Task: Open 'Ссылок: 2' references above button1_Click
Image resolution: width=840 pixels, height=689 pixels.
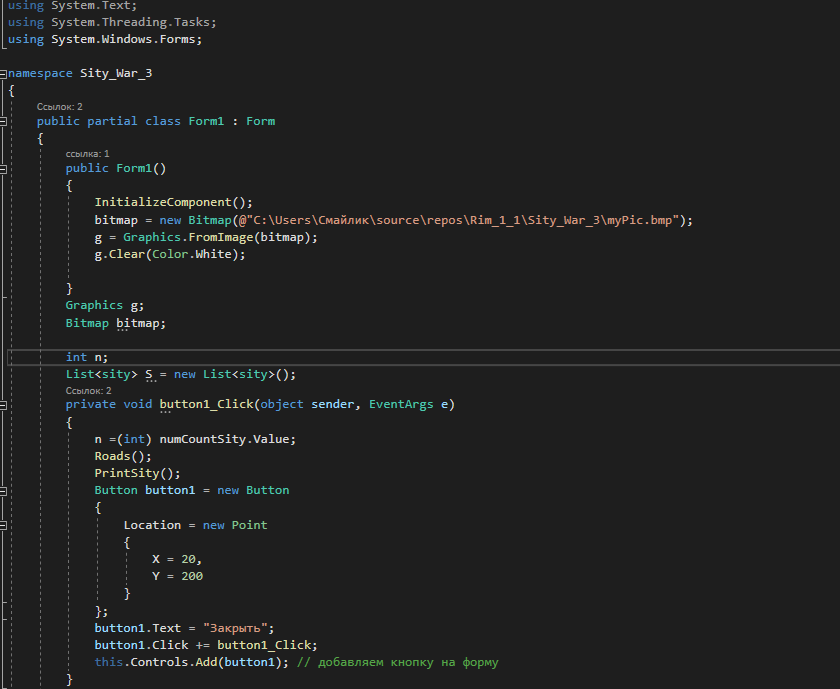Action: pyautogui.click(x=88, y=391)
